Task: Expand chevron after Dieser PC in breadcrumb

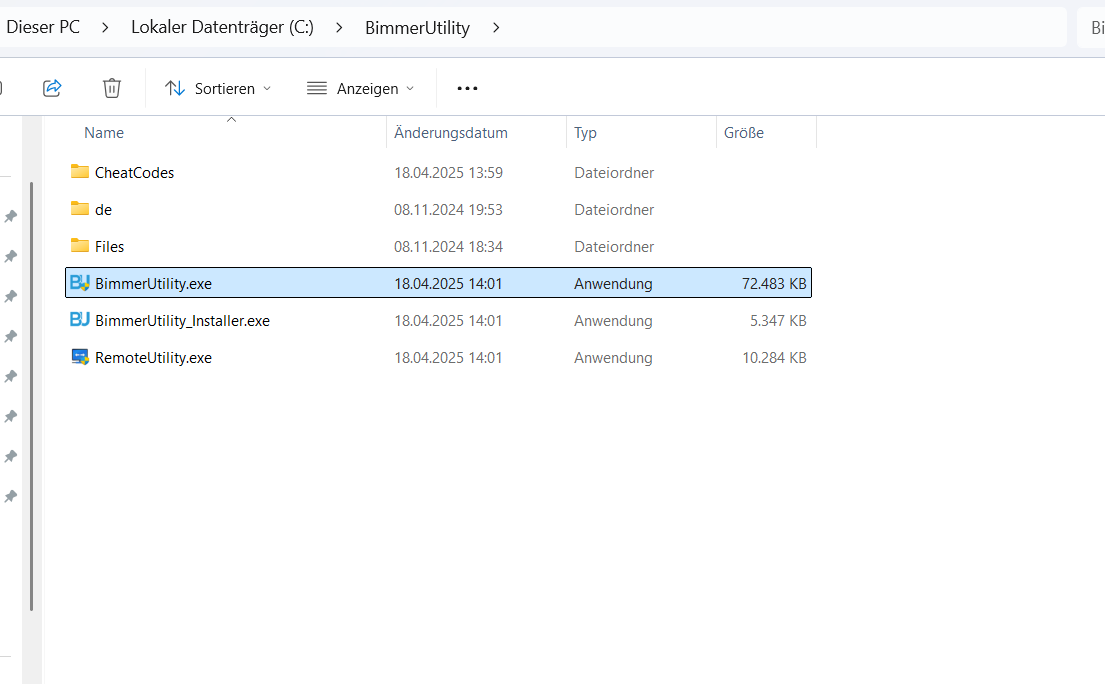Action: [105, 27]
